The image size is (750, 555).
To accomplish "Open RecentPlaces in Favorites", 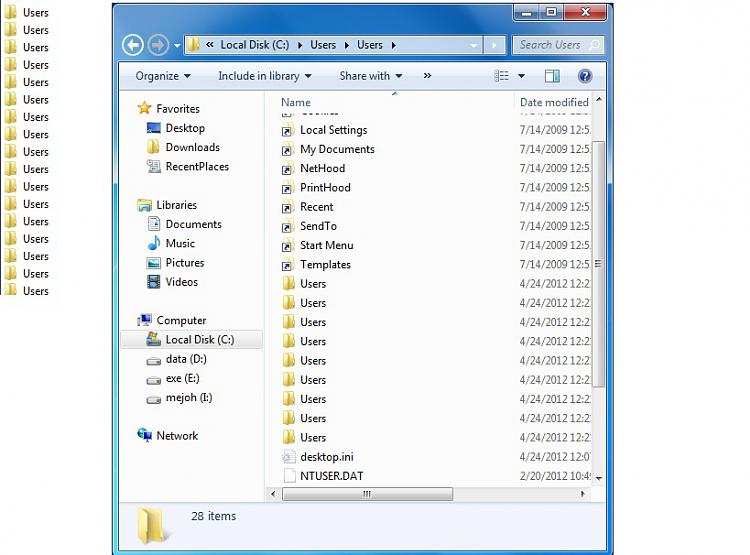I will pos(197,166).
